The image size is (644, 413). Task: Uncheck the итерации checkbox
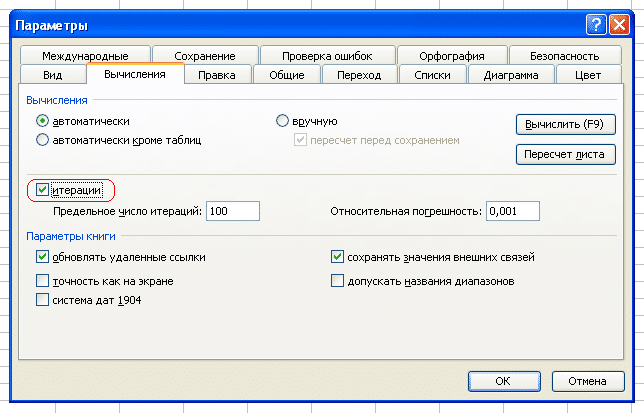[x=42, y=190]
